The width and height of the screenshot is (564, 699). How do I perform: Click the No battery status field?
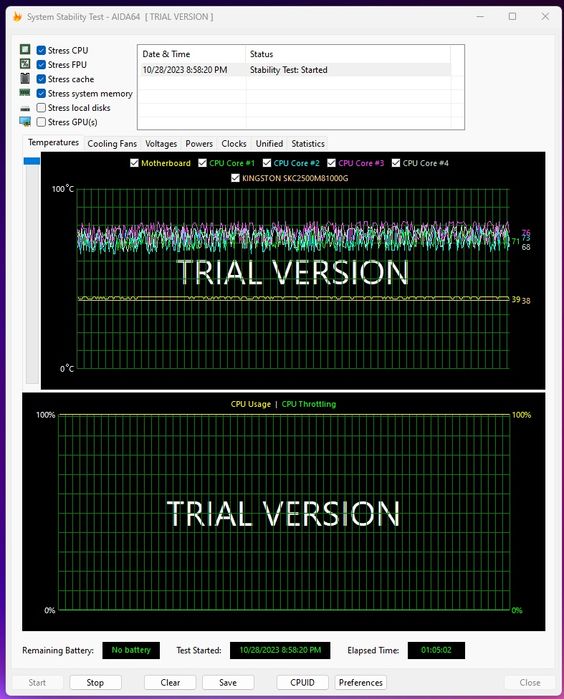(x=131, y=650)
